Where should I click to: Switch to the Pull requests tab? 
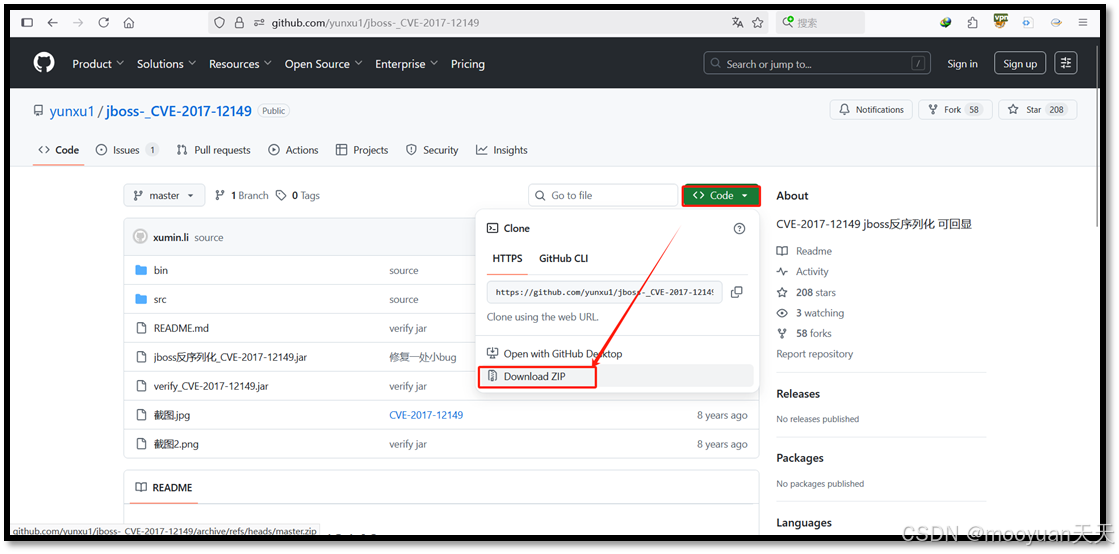(213, 150)
